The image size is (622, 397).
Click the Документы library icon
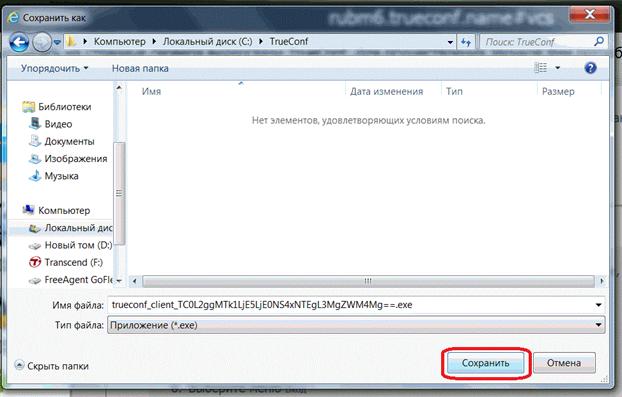click(35, 141)
